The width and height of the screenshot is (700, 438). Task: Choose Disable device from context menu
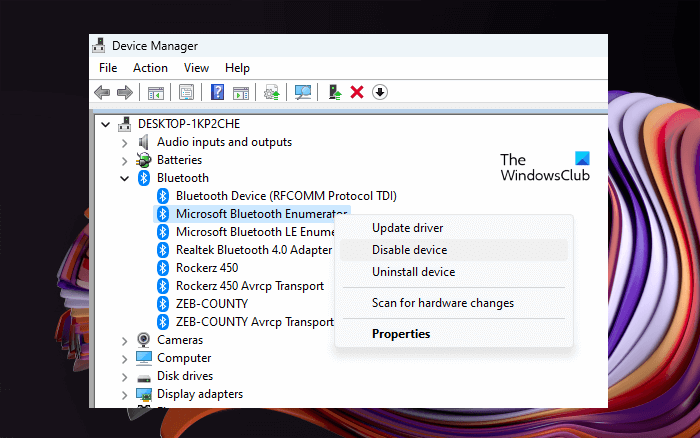(454, 250)
